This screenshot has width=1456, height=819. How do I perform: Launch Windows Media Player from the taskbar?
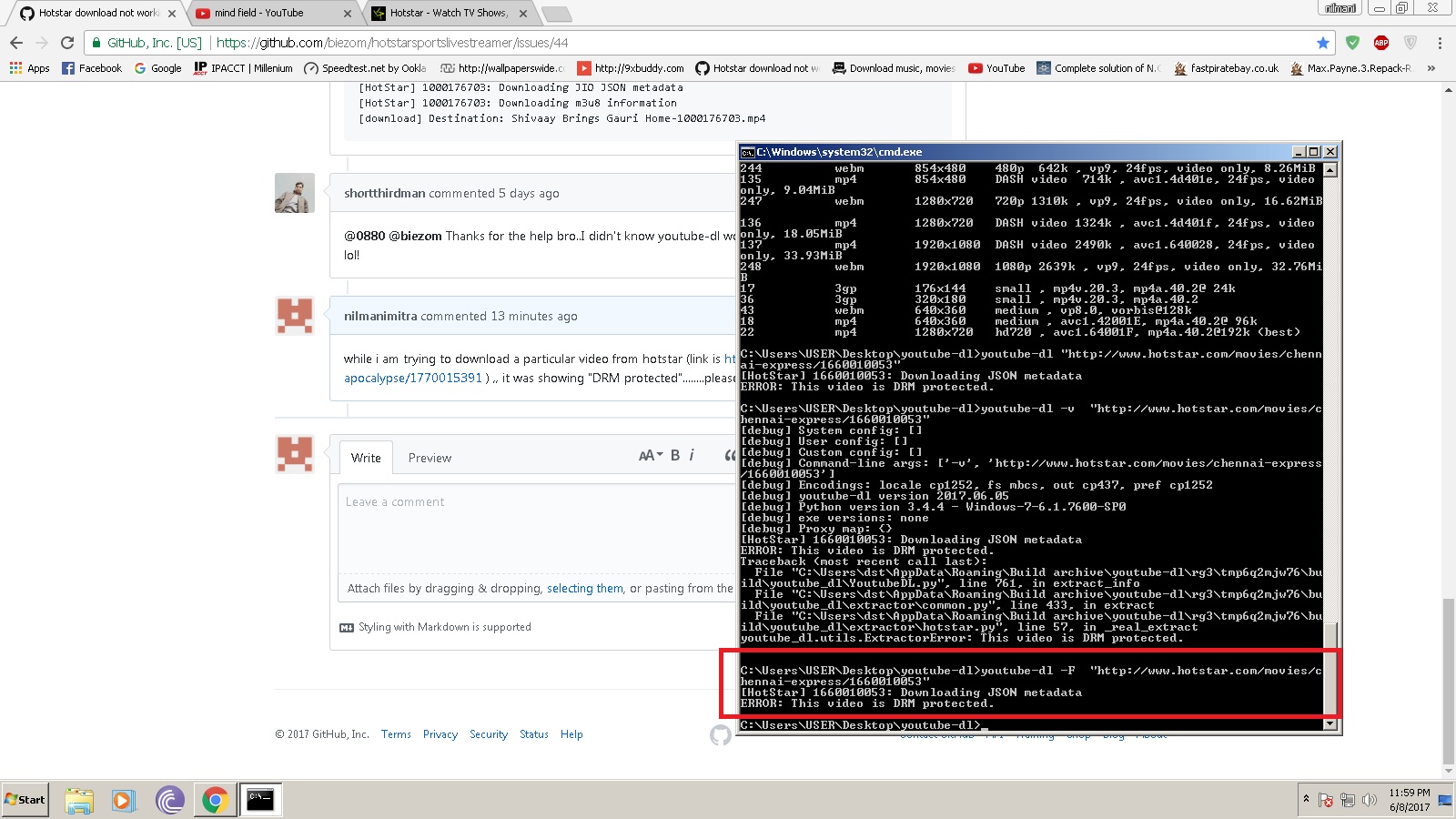pyautogui.click(x=124, y=800)
